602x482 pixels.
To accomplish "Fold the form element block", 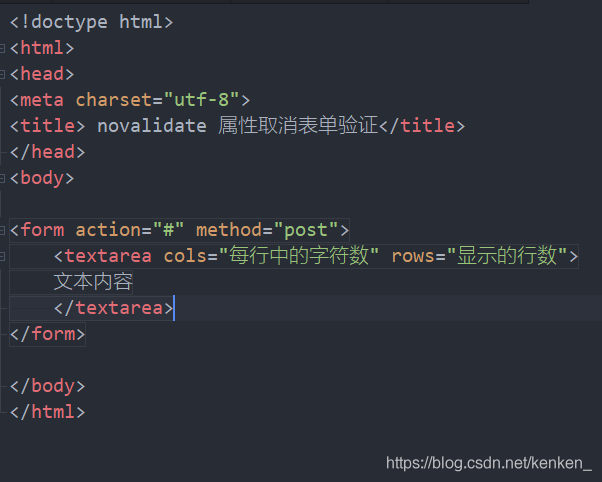I will [2, 230].
